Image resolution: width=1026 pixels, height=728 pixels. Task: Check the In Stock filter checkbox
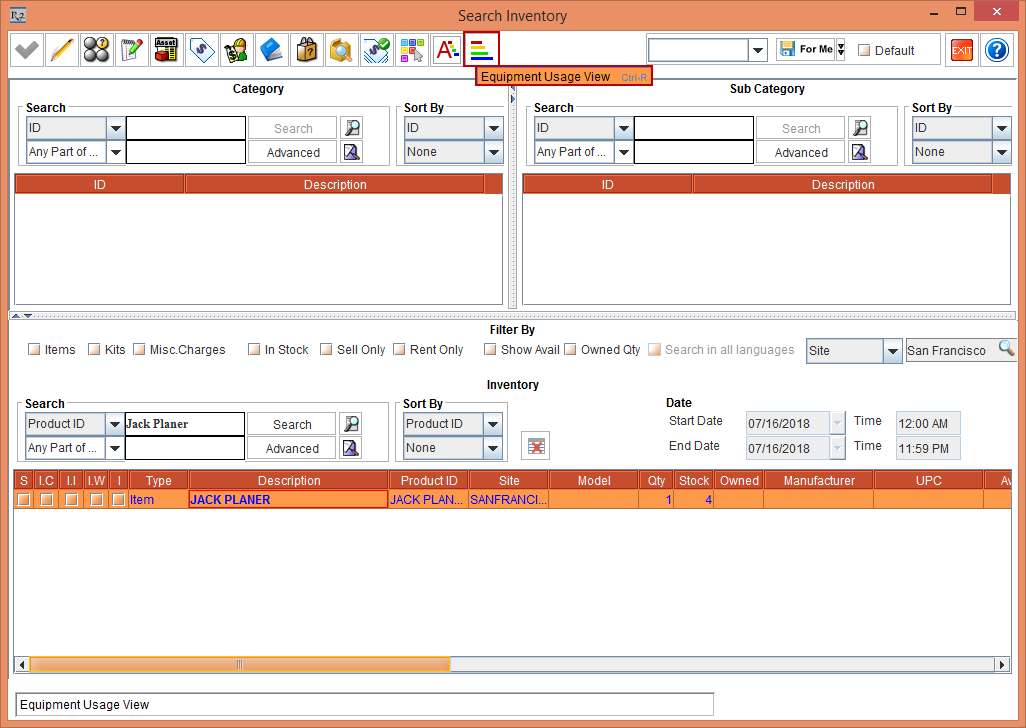point(255,350)
